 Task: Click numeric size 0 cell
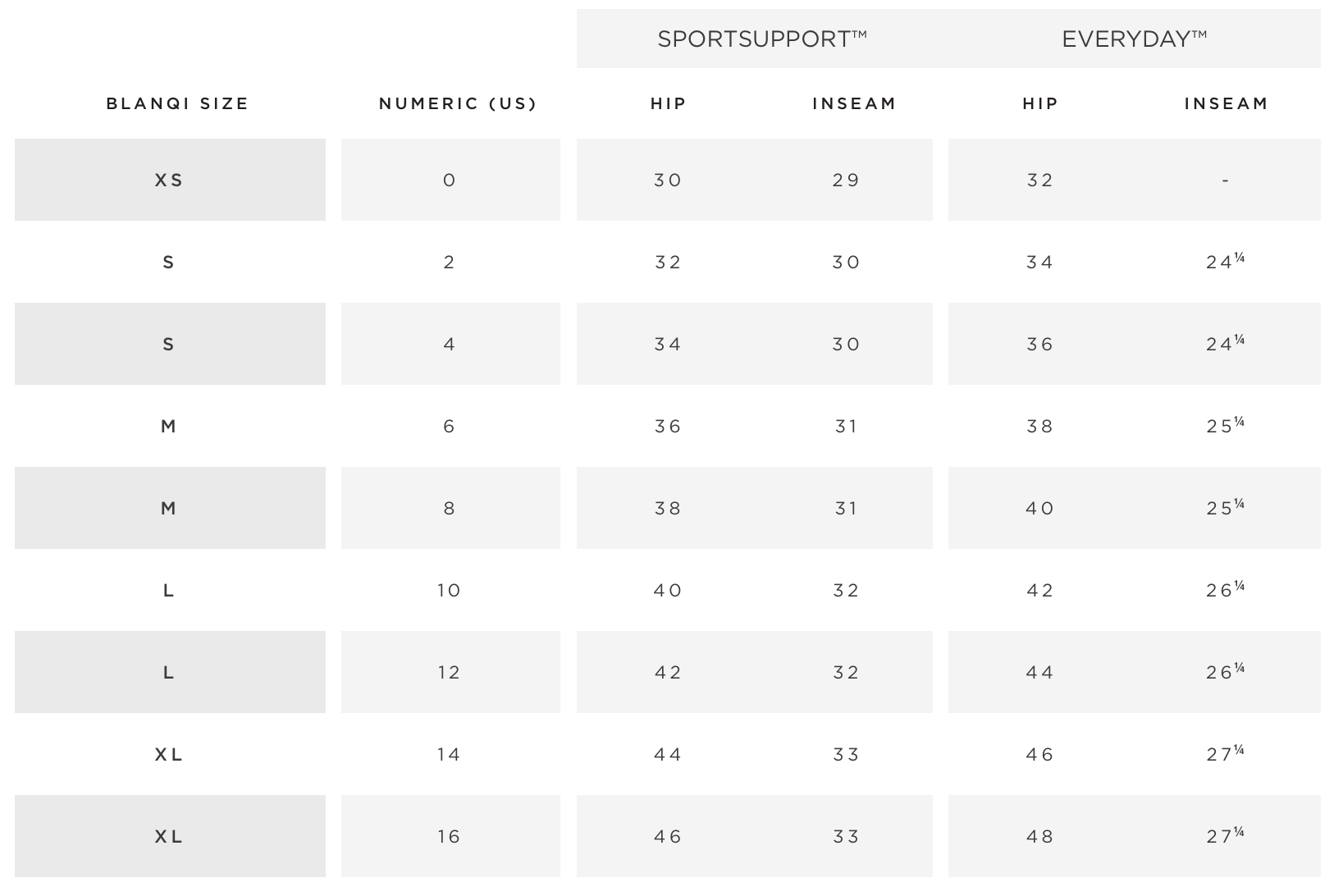[450, 180]
